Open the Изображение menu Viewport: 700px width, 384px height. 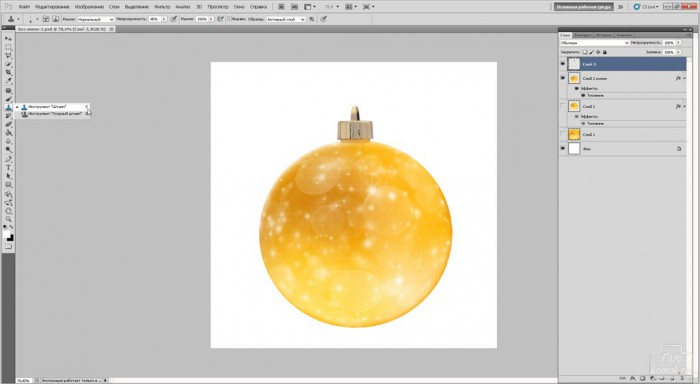[x=89, y=7]
